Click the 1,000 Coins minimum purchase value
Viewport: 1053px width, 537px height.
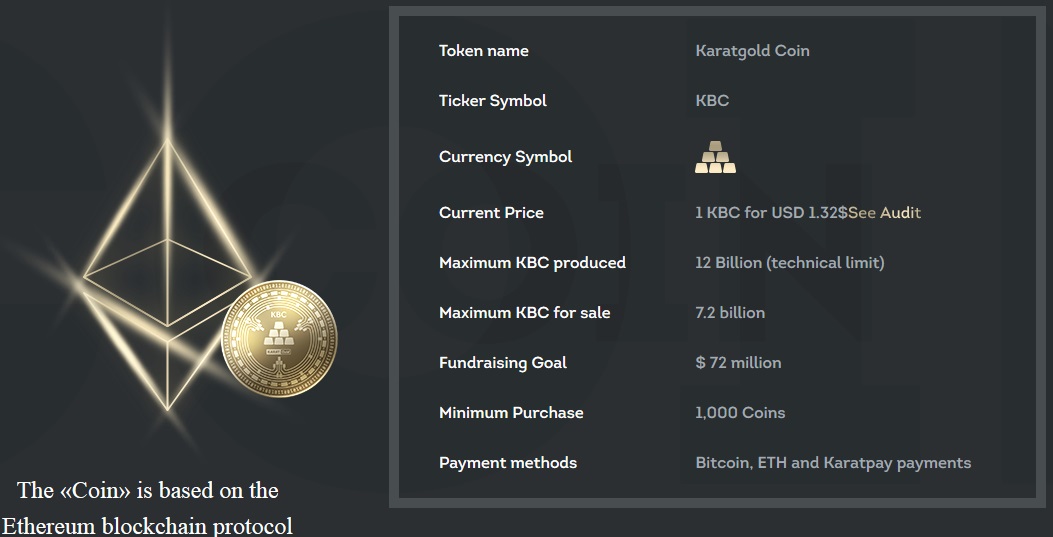740,413
